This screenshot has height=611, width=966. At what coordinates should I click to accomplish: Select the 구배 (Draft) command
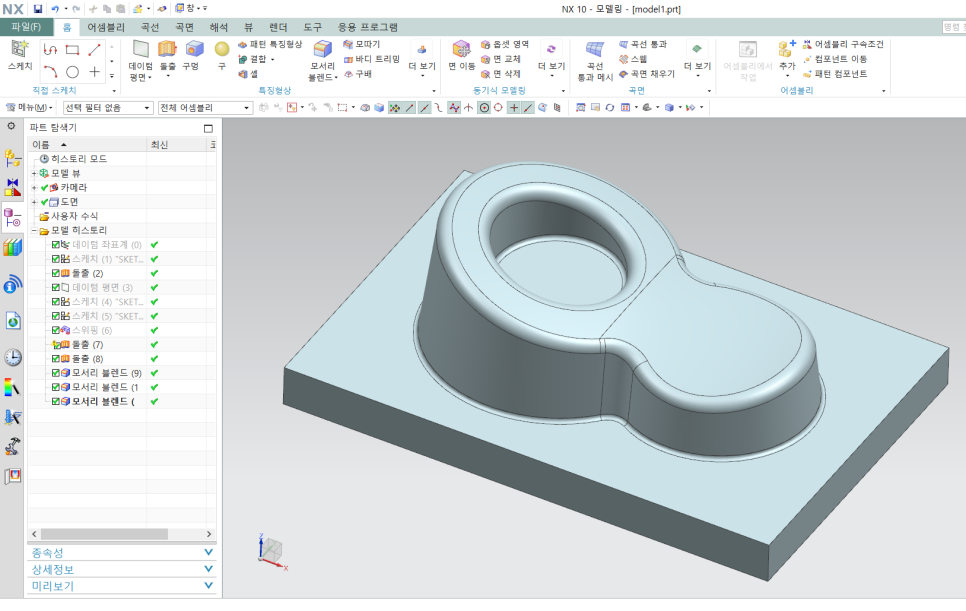(357, 74)
